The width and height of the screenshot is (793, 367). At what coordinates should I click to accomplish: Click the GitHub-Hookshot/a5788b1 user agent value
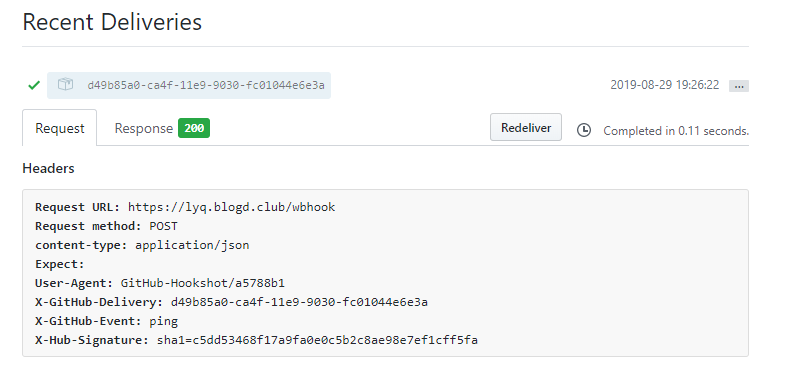tap(203, 283)
